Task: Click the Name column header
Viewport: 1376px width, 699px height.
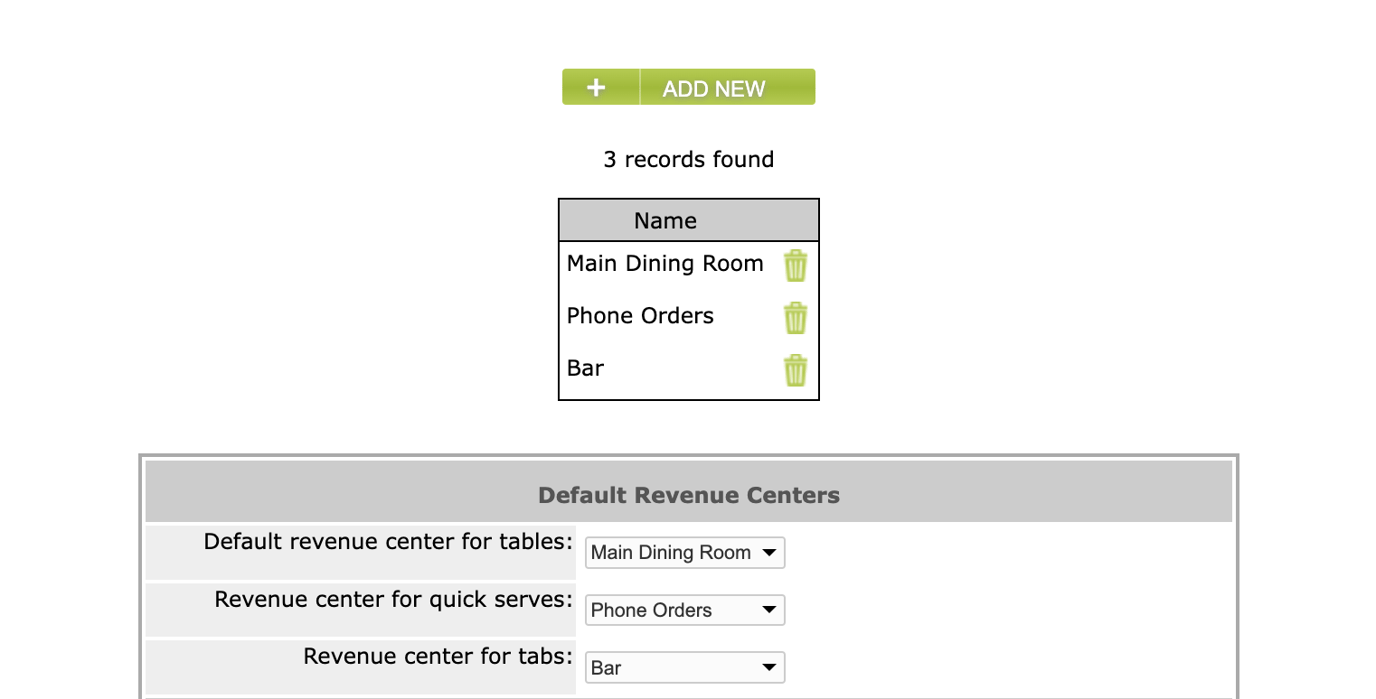Action: tap(666, 220)
